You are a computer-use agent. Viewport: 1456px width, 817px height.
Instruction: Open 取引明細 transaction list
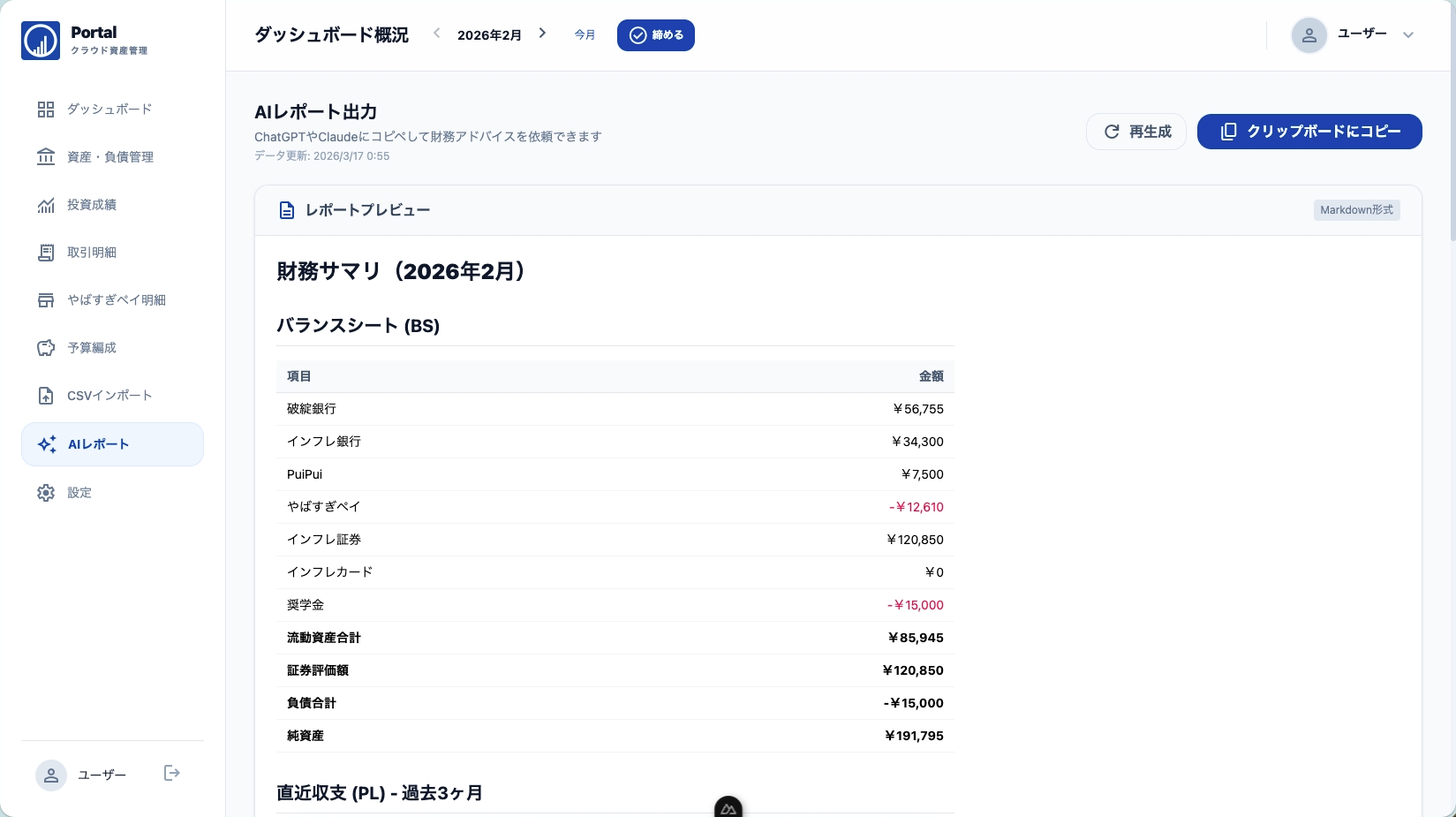point(92,253)
